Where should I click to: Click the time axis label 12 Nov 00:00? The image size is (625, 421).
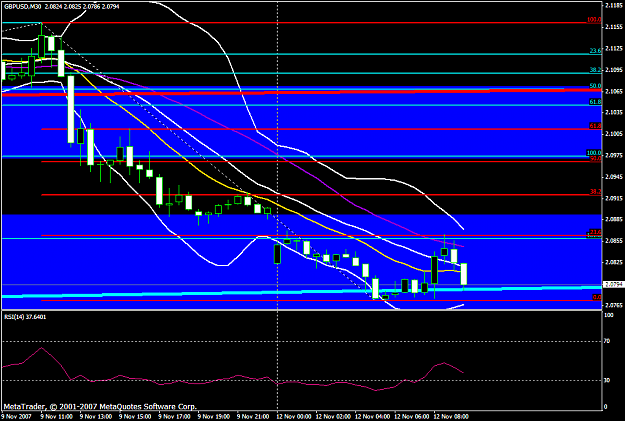tap(294, 417)
